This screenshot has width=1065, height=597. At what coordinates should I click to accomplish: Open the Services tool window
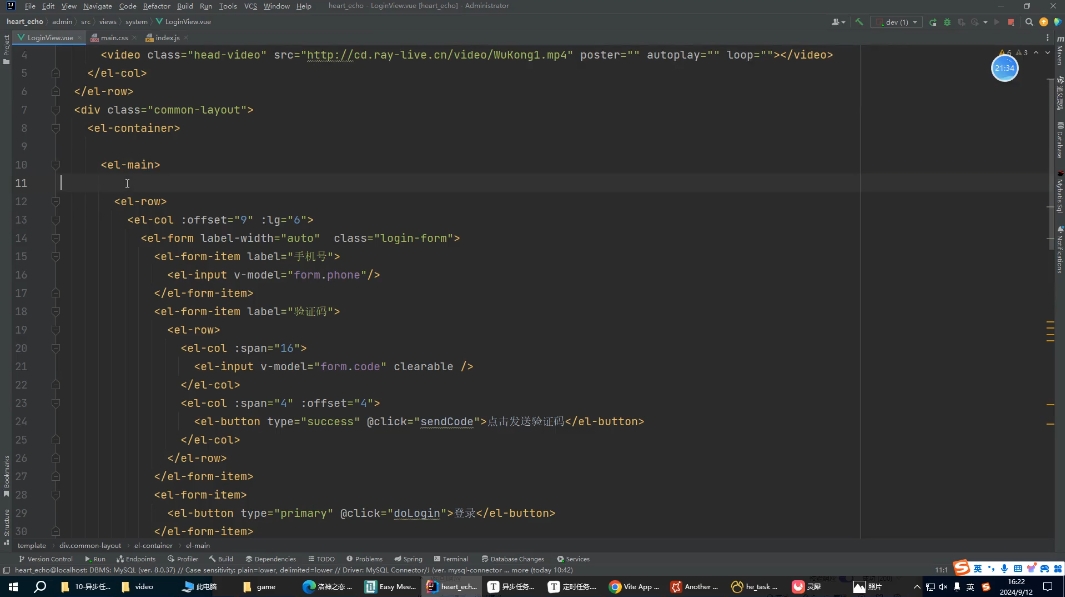point(573,559)
